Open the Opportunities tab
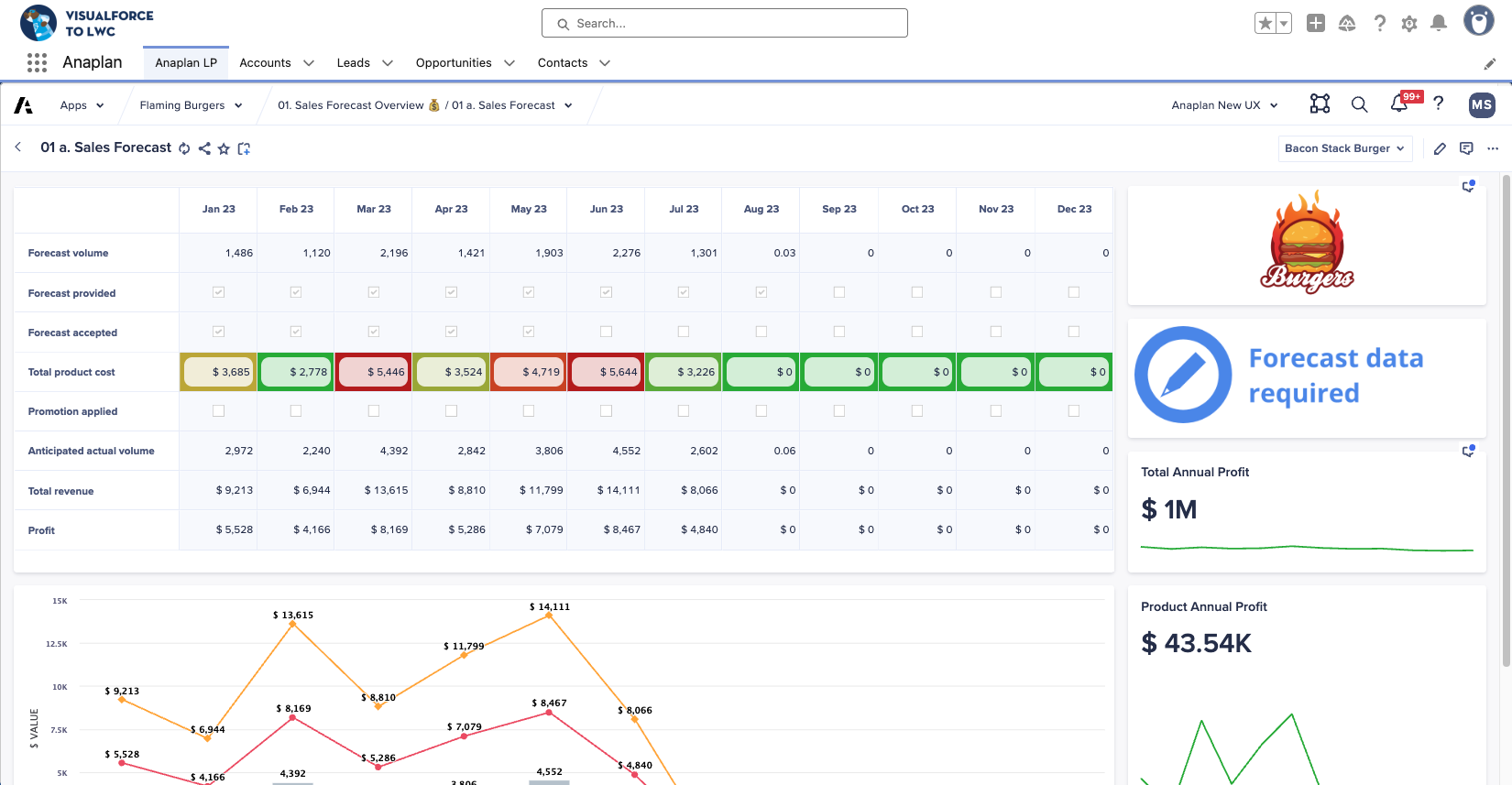 point(454,63)
